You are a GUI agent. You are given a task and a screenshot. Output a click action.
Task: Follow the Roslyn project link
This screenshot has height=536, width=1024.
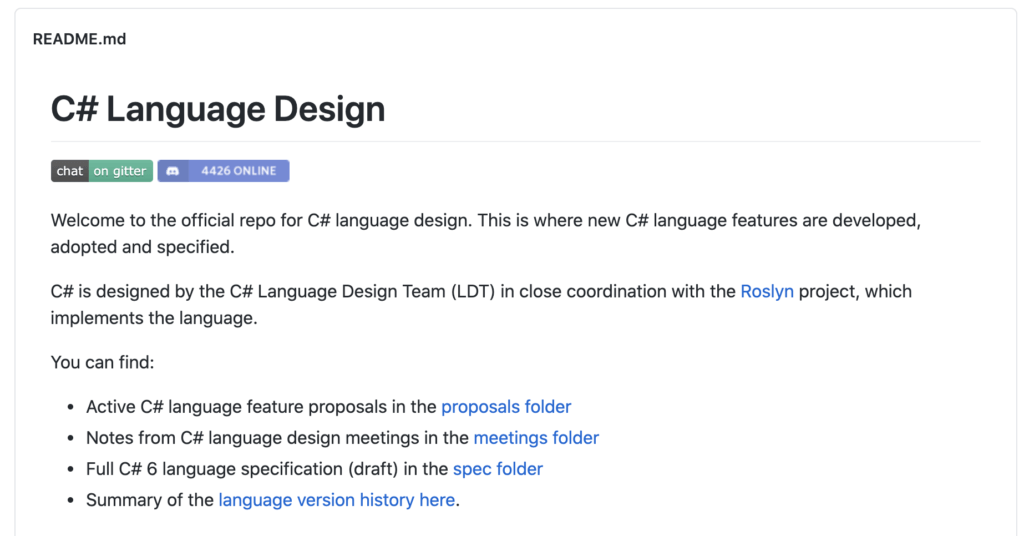[767, 291]
